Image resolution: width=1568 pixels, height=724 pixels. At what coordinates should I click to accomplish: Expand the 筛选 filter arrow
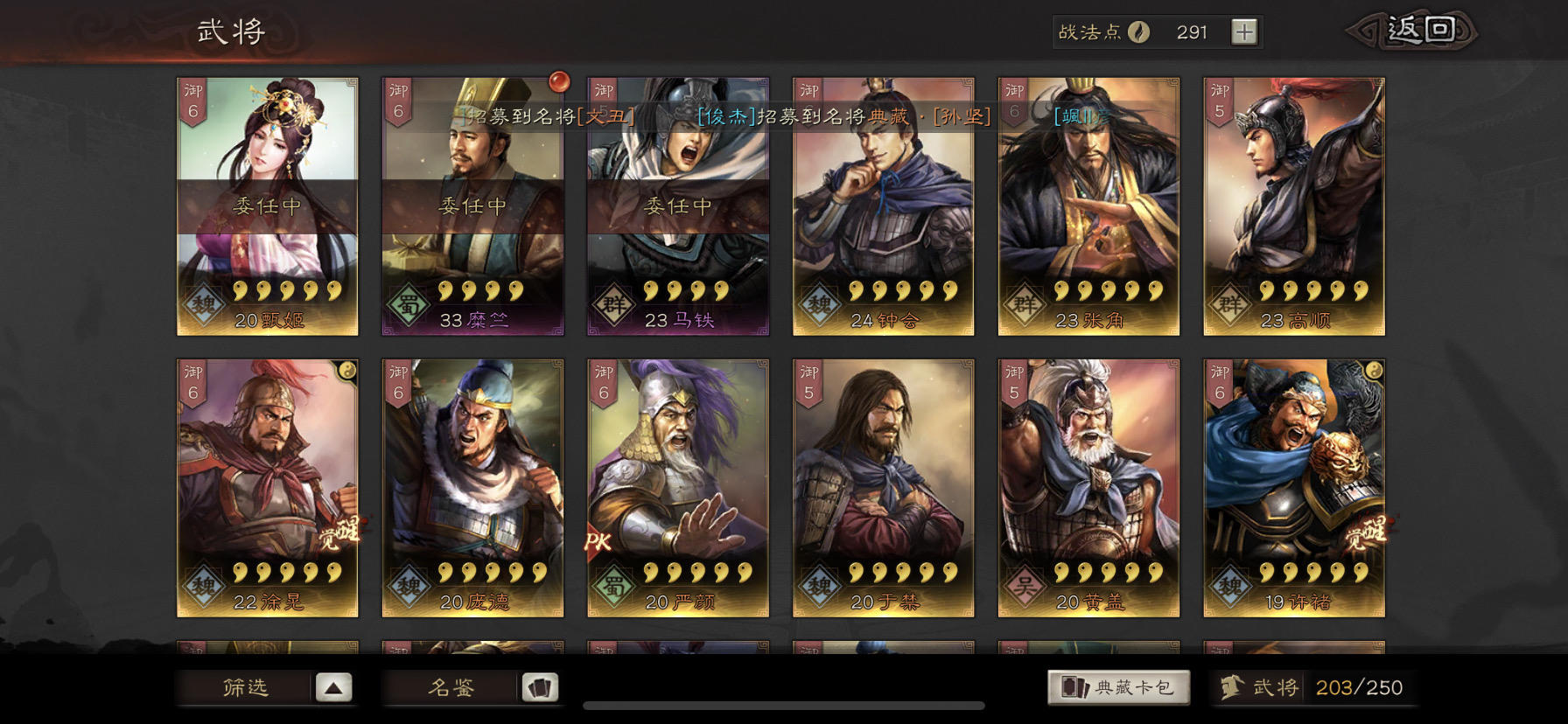(x=333, y=688)
